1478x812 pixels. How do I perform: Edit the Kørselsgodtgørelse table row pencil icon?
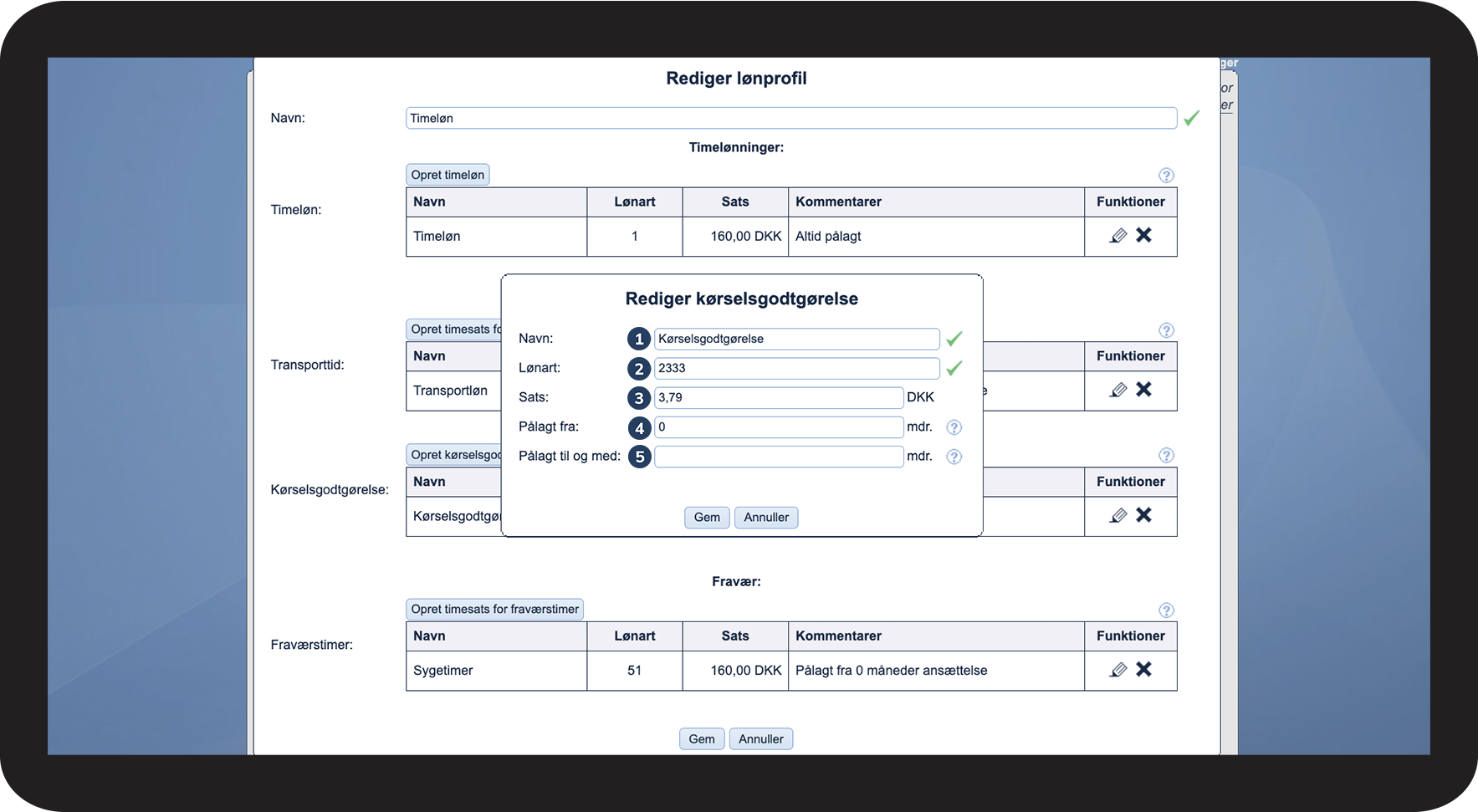[x=1118, y=516]
